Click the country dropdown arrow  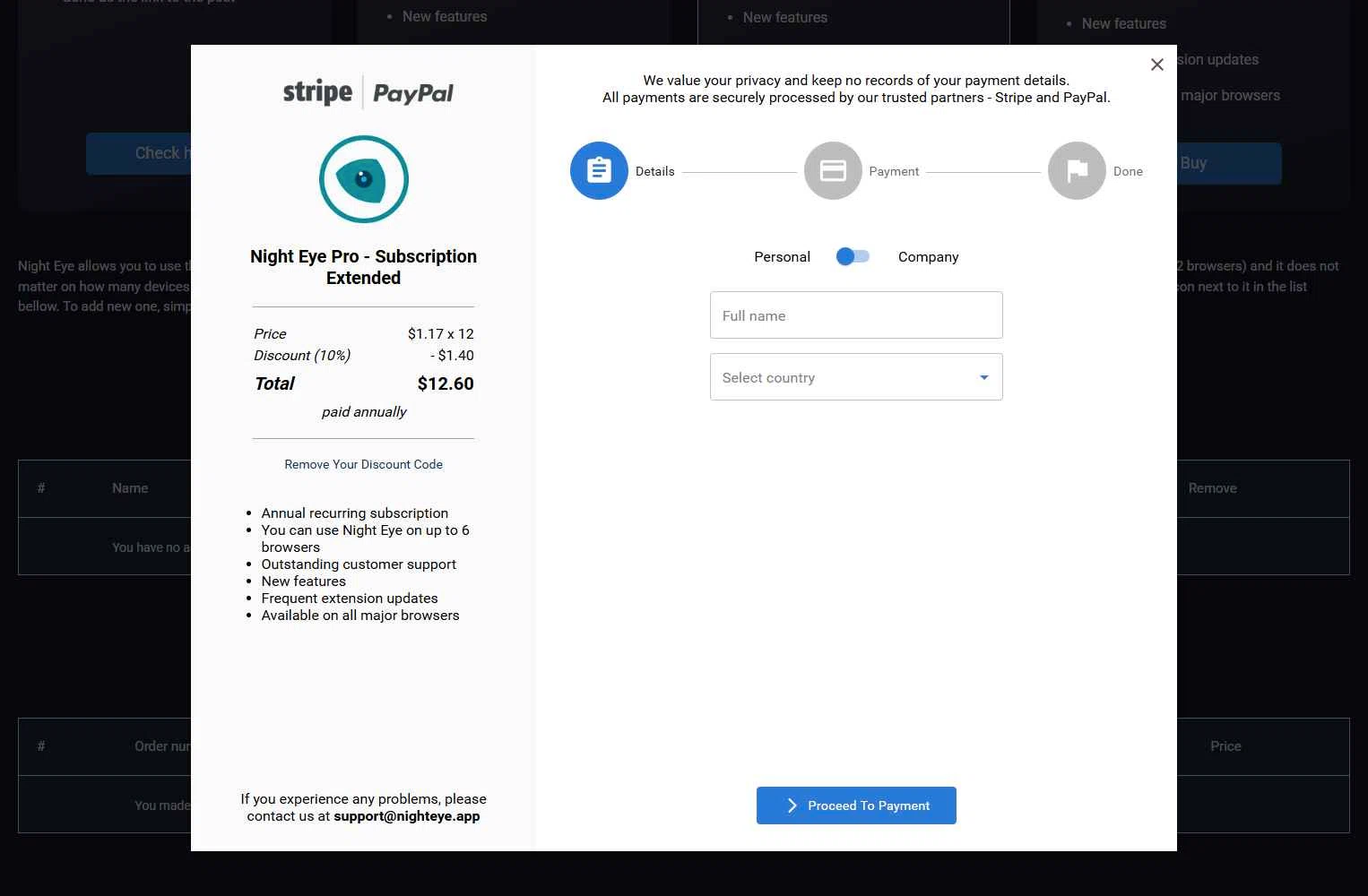[x=983, y=377]
